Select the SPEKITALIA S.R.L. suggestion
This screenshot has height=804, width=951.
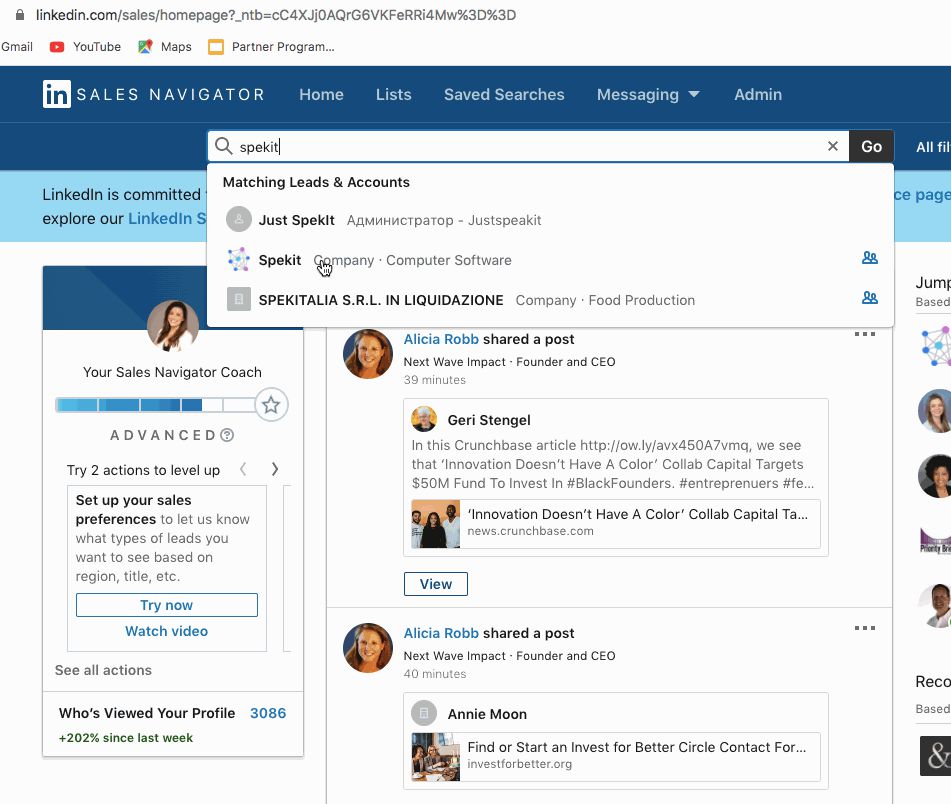(x=550, y=300)
